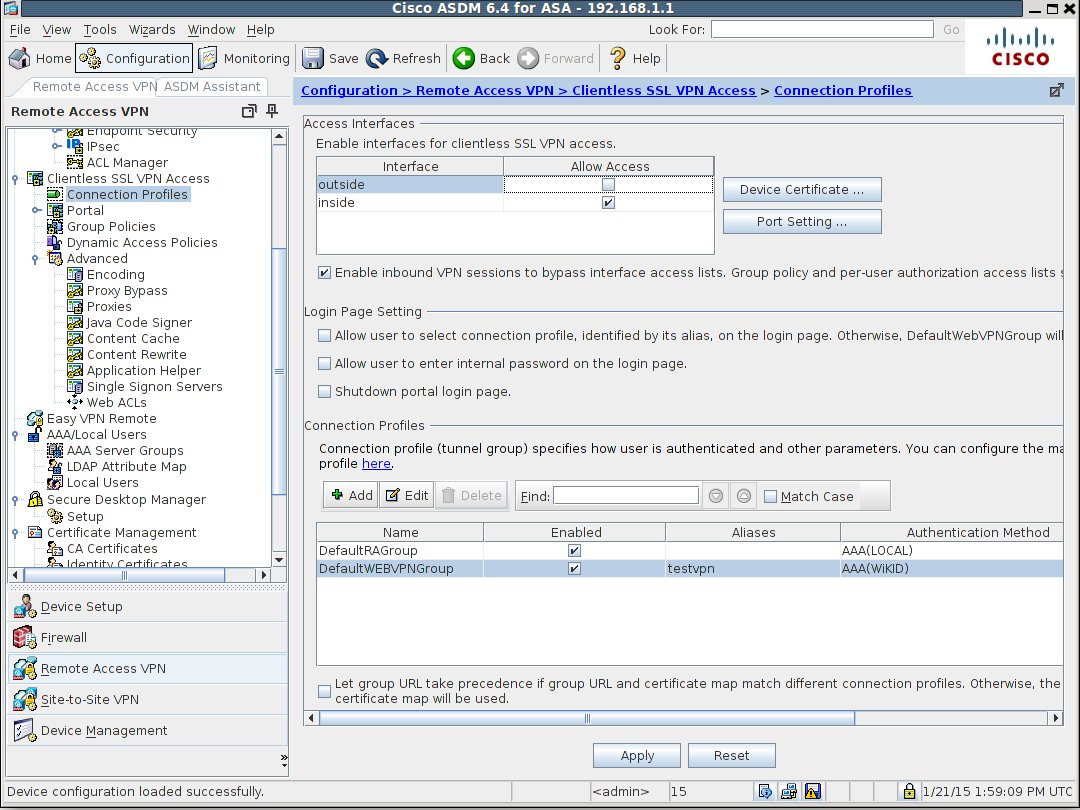Screen dimensions: 1080x810
Task: Enable user selection of connection profile on login page
Action: pos(324,336)
